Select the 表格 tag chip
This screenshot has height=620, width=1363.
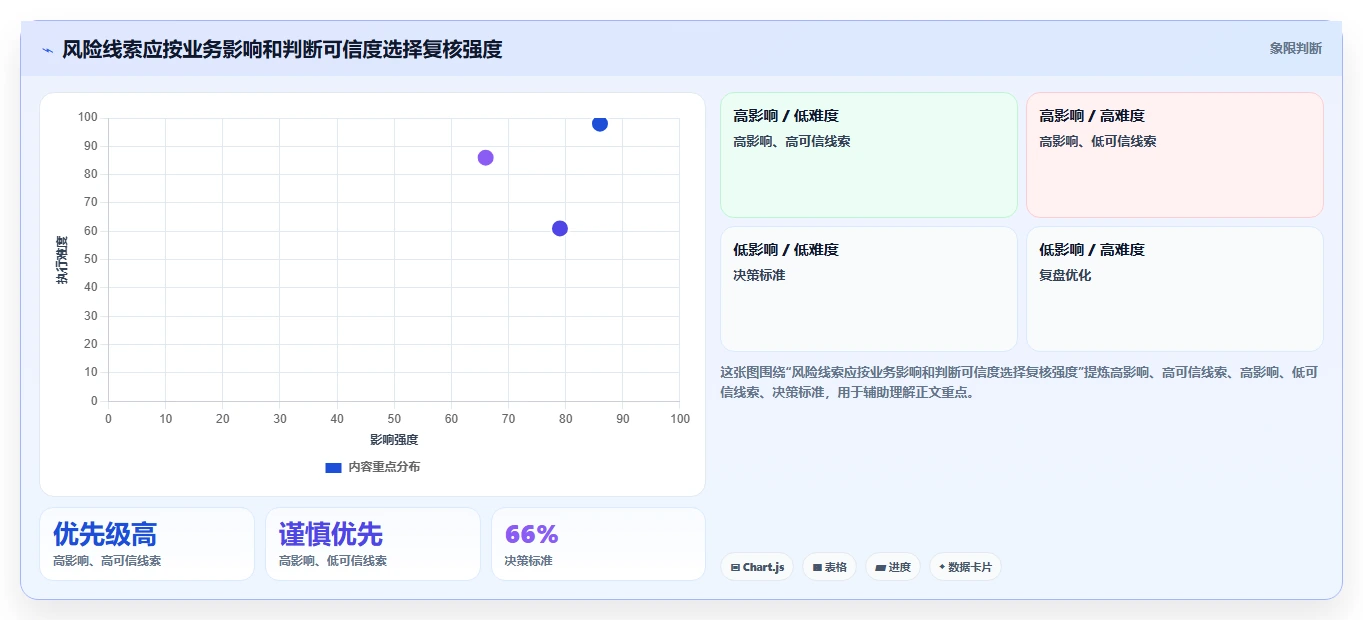click(829, 567)
